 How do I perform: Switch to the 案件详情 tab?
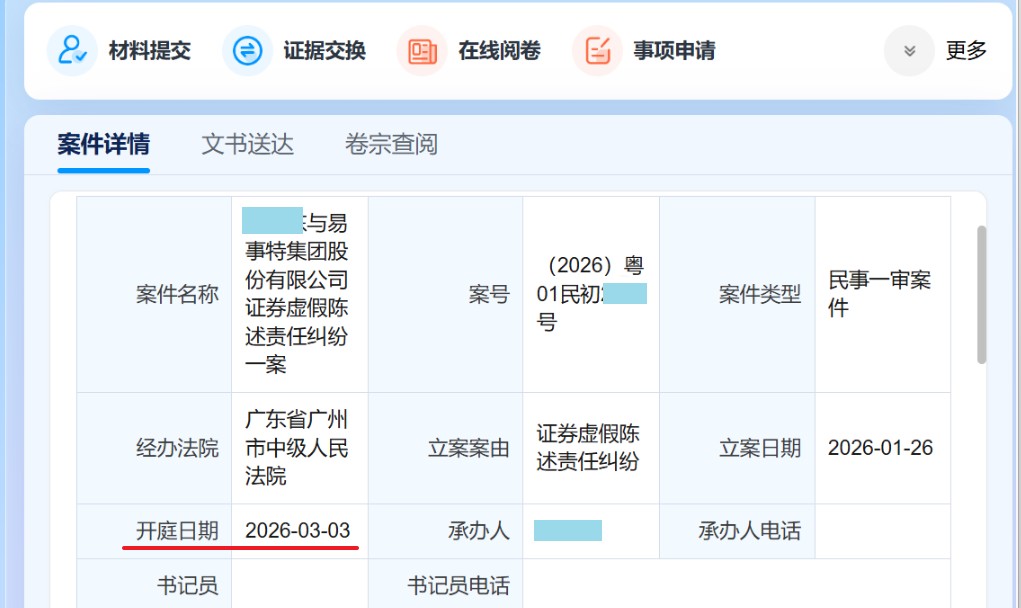pos(104,144)
